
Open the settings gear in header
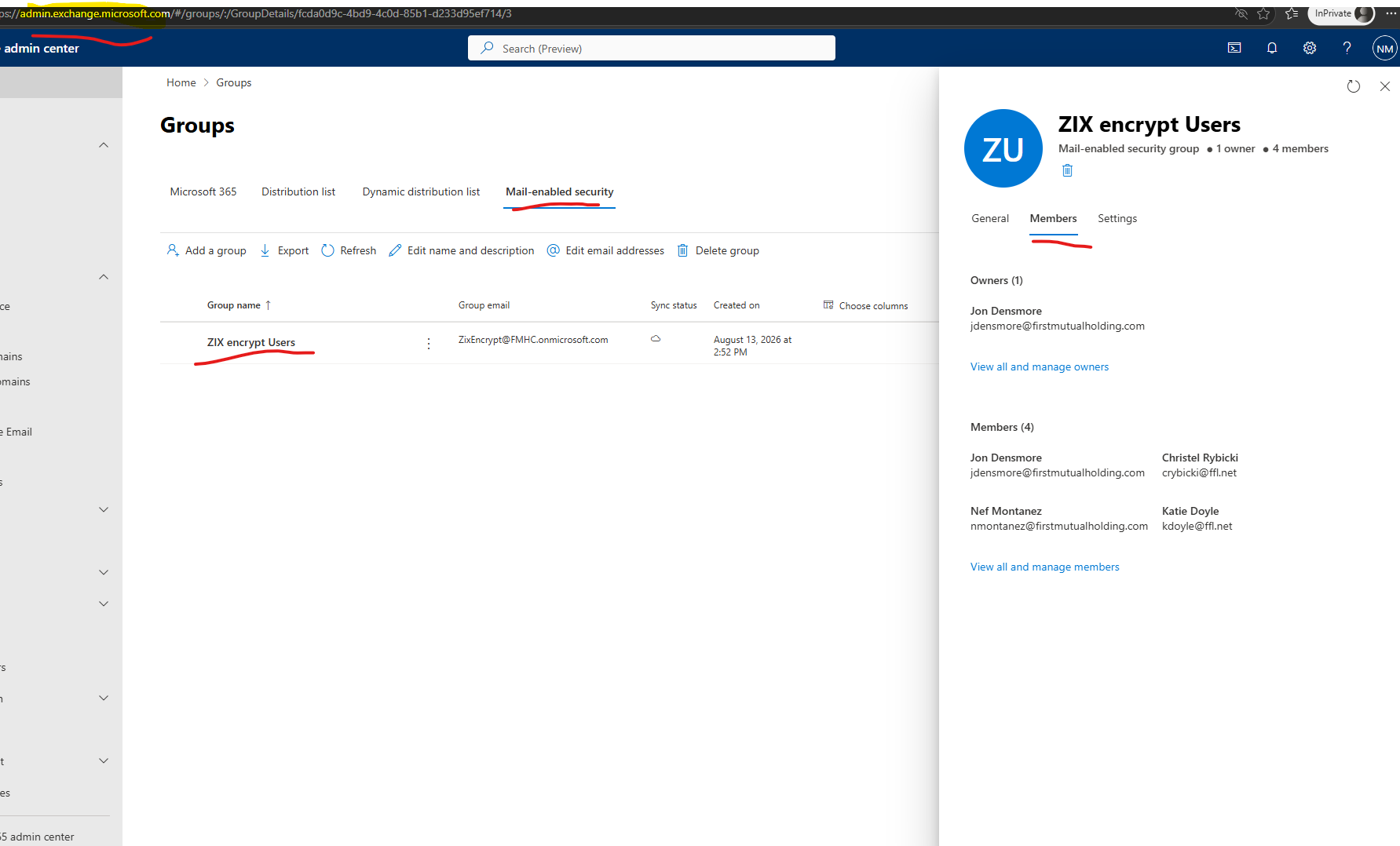click(x=1310, y=48)
